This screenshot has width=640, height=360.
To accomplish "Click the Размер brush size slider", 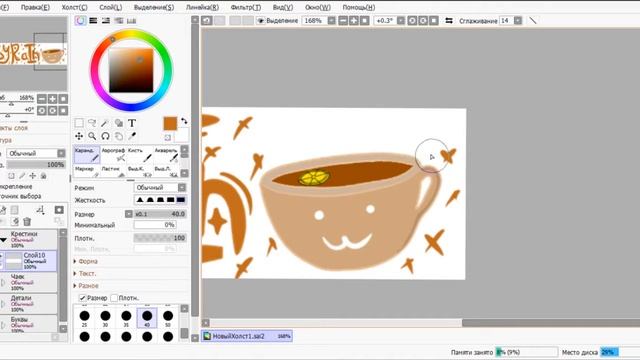I will [x=160, y=214].
